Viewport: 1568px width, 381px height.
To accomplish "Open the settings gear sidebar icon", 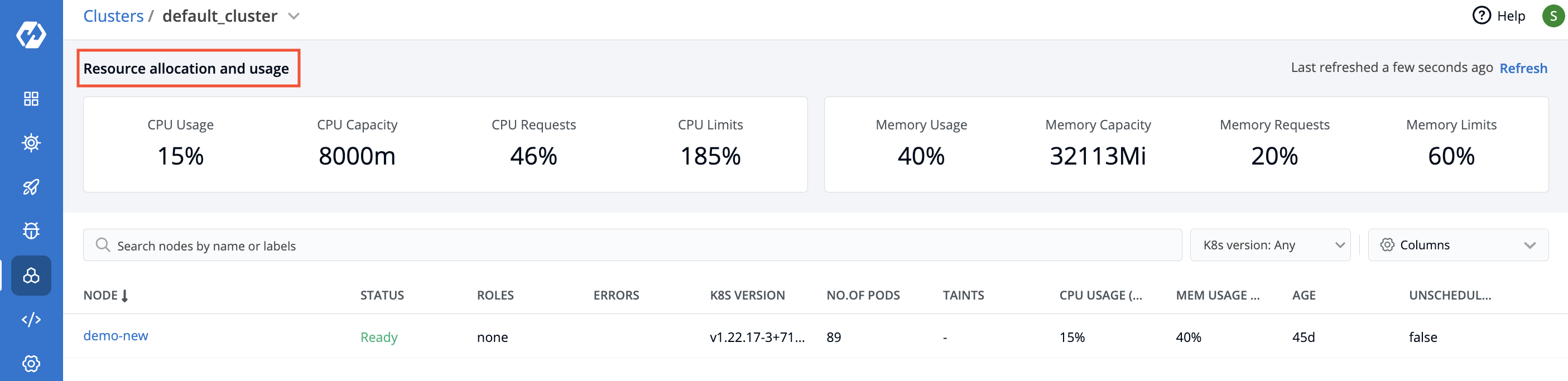I will click(31, 363).
